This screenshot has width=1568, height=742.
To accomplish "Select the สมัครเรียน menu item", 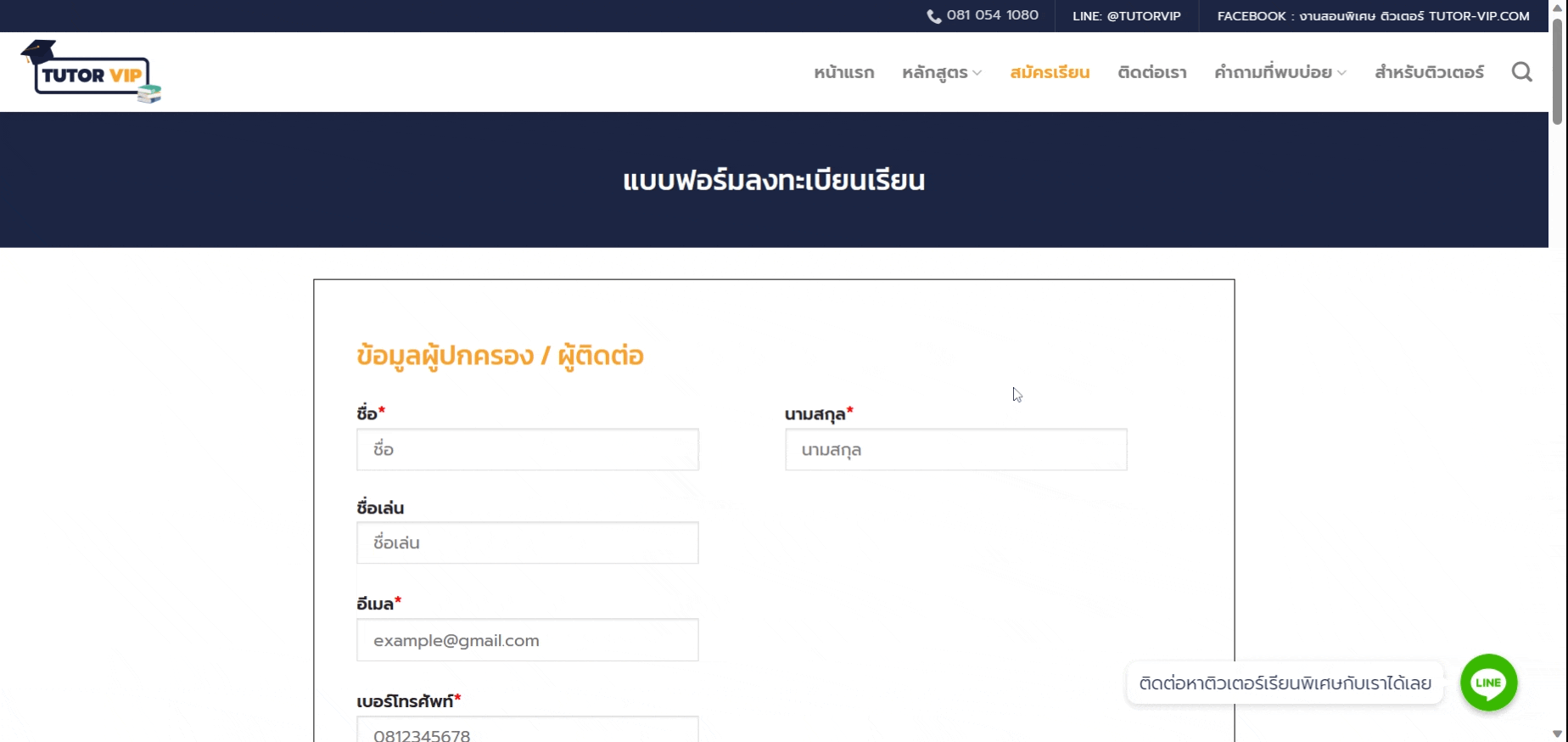I will pyautogui.click(x=1050, y=73).
